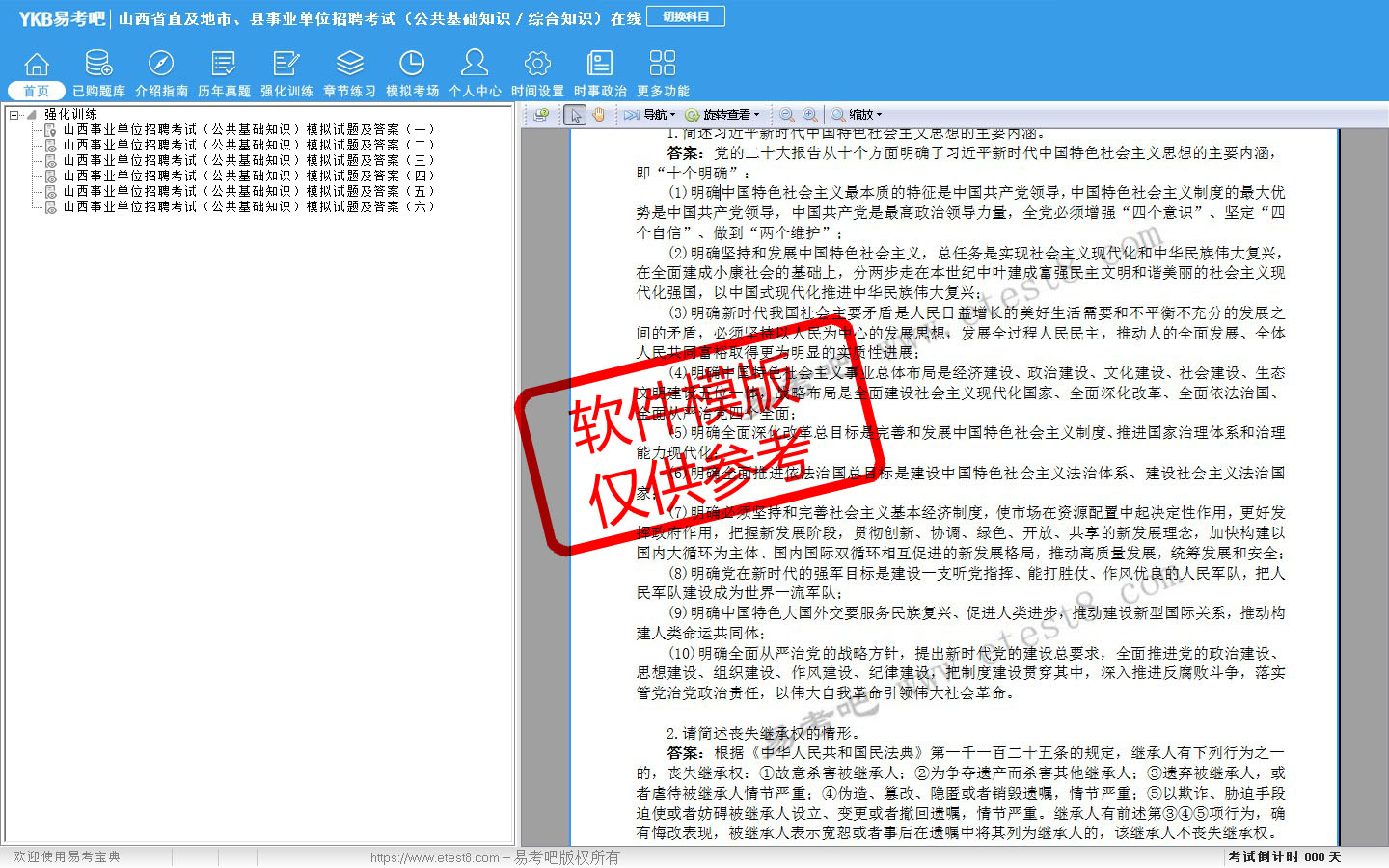Activate the hand pan tool
The width and height of the screenshot is (1389, 868).
(x=599, y=115)
